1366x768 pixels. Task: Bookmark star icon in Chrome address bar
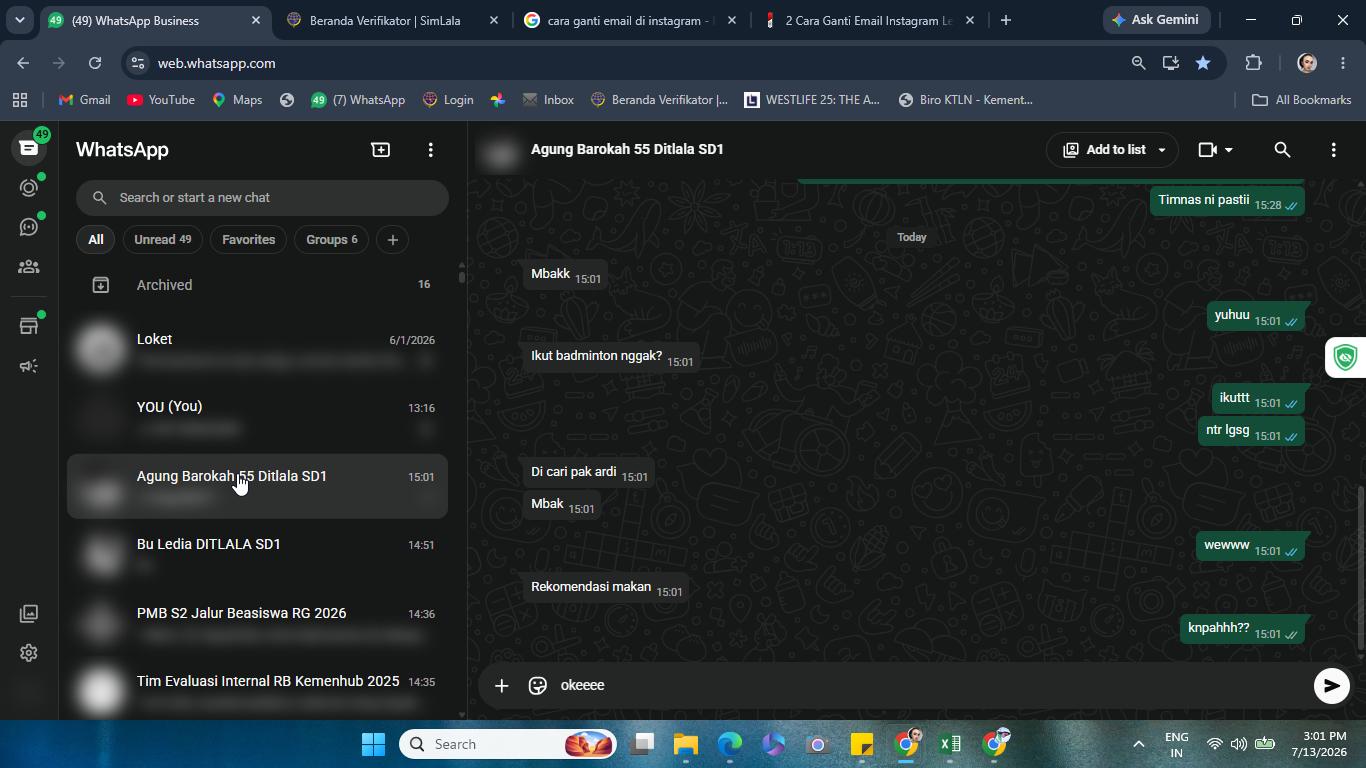click(1203, 63)
